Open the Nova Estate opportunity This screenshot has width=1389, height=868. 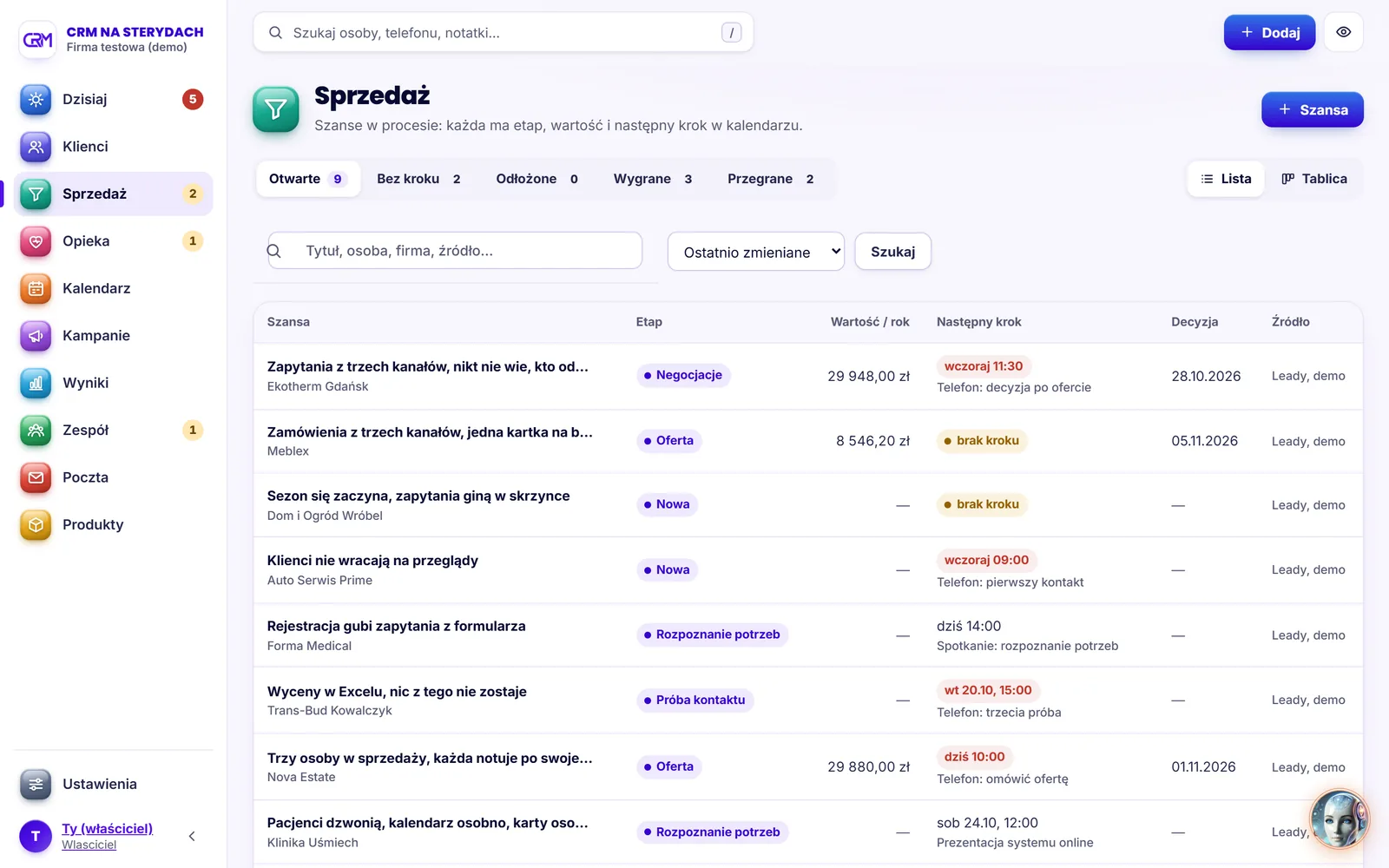pyautogui.click(x=807, y=767)
